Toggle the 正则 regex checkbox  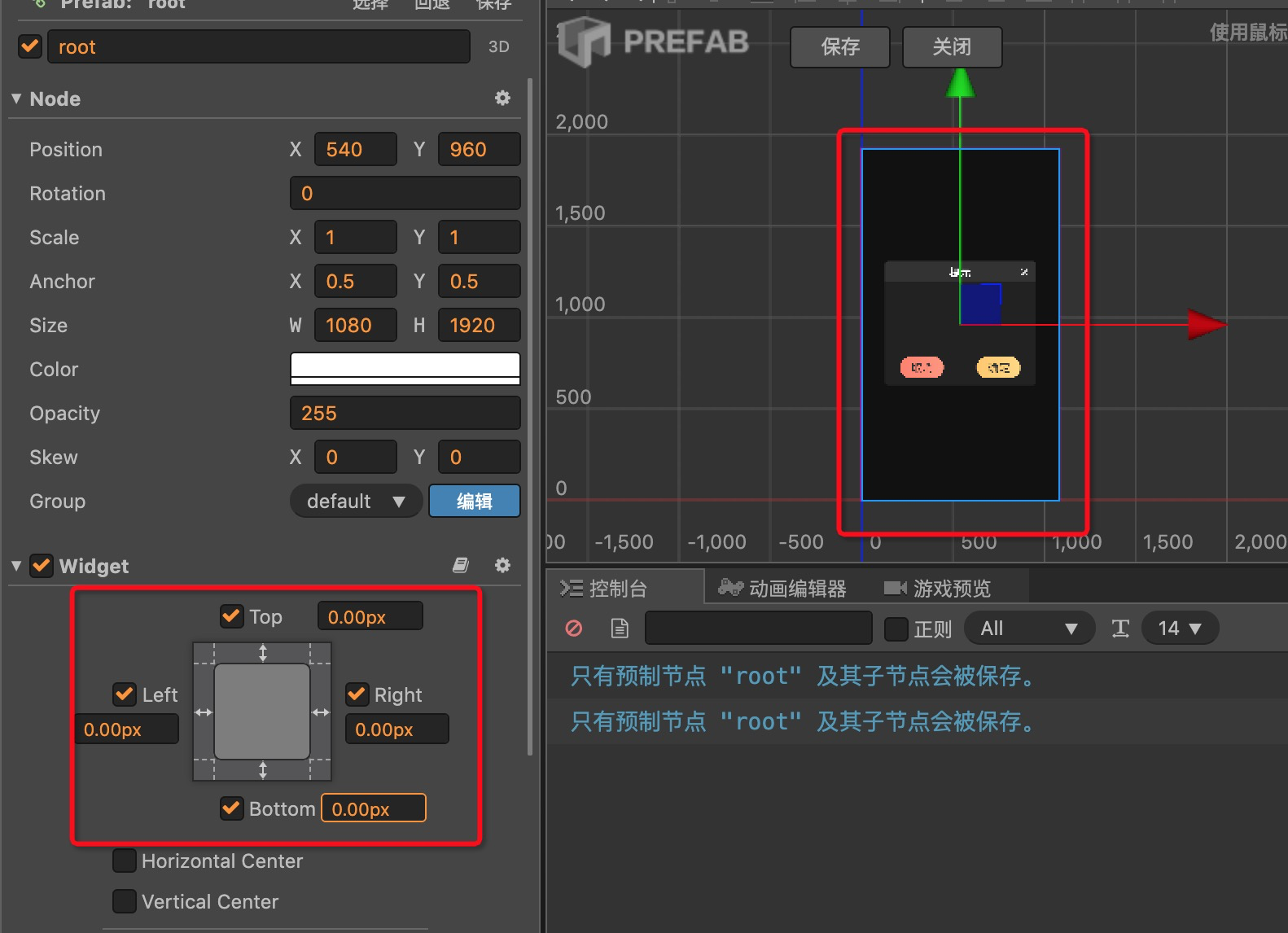coord(896,629)
